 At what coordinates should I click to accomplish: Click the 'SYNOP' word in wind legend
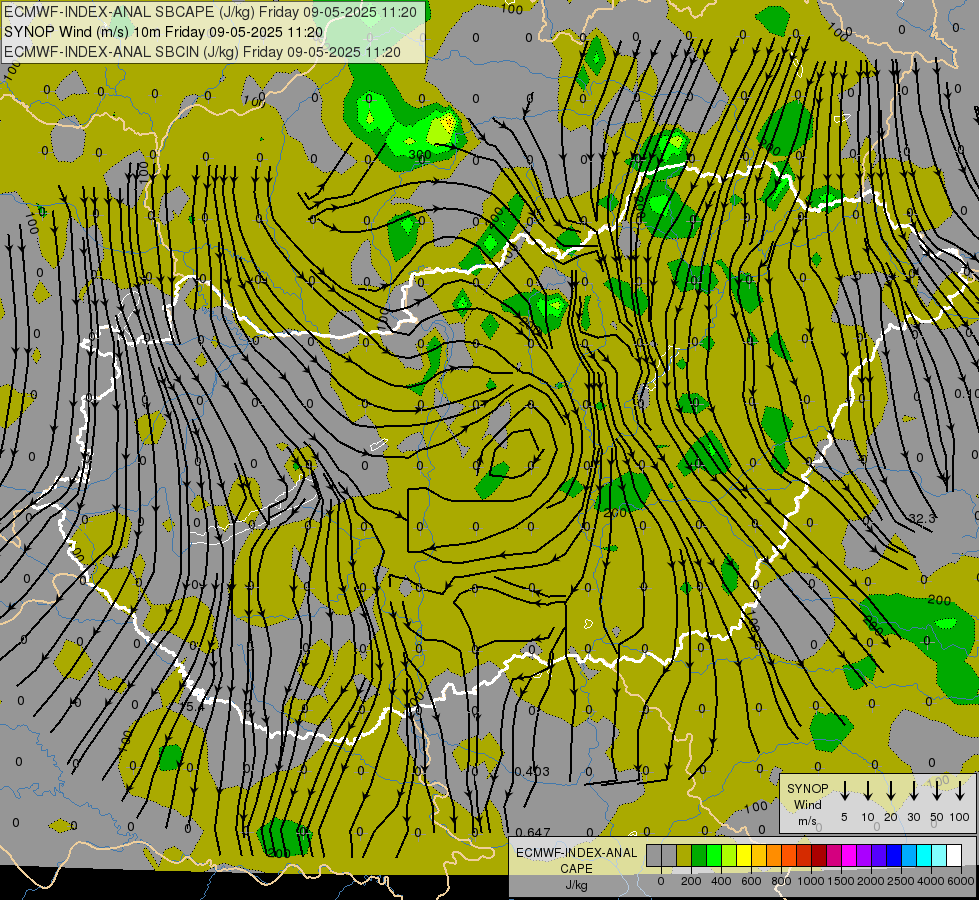(807, 788)
